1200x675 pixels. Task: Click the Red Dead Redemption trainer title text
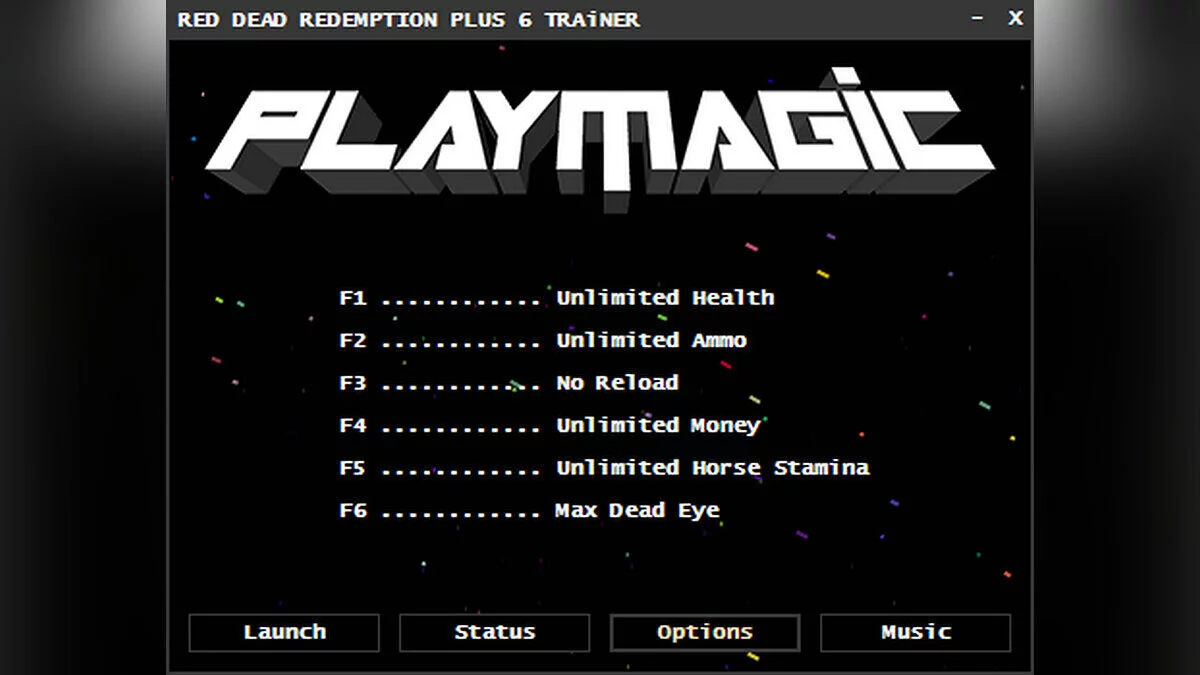click(408, 19)
